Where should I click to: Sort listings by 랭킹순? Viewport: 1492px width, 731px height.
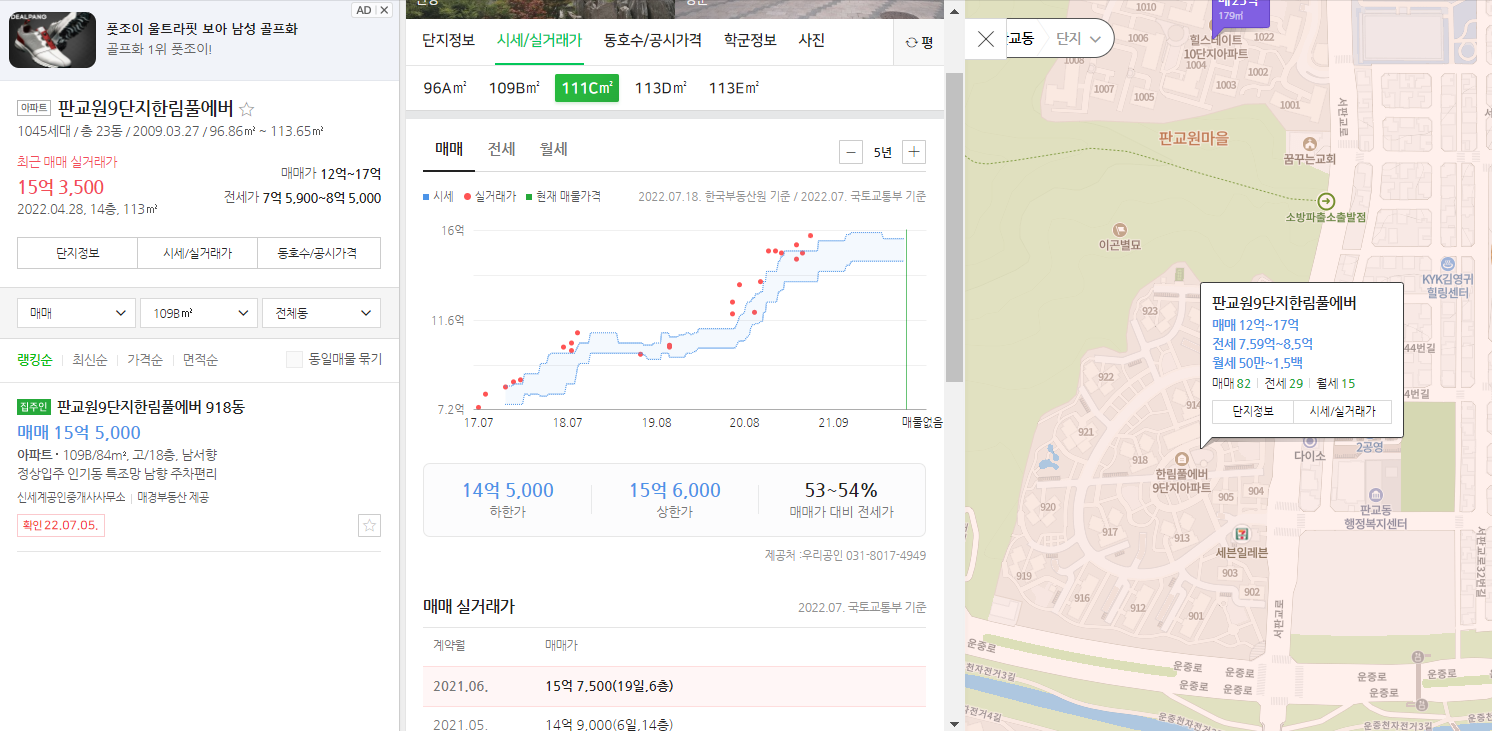point(34,359)
